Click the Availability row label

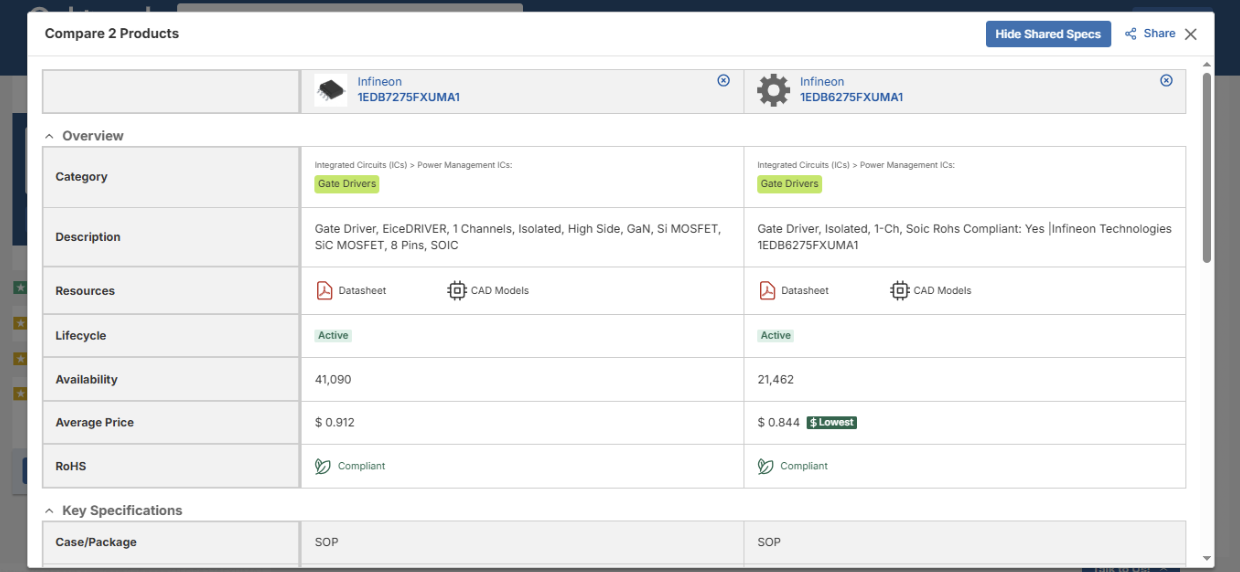pyautogui.click(x=87, y=380)
